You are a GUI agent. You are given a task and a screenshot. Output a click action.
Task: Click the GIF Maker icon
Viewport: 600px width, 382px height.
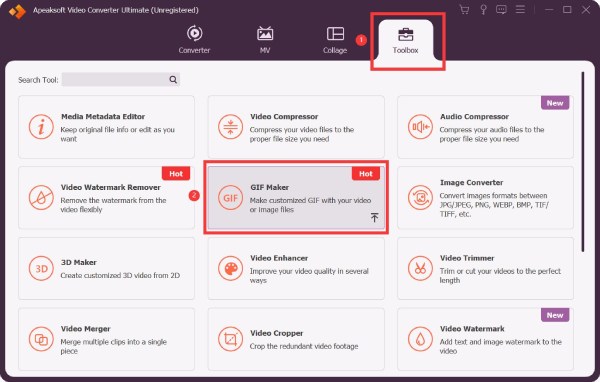click(x=230, y=198)
